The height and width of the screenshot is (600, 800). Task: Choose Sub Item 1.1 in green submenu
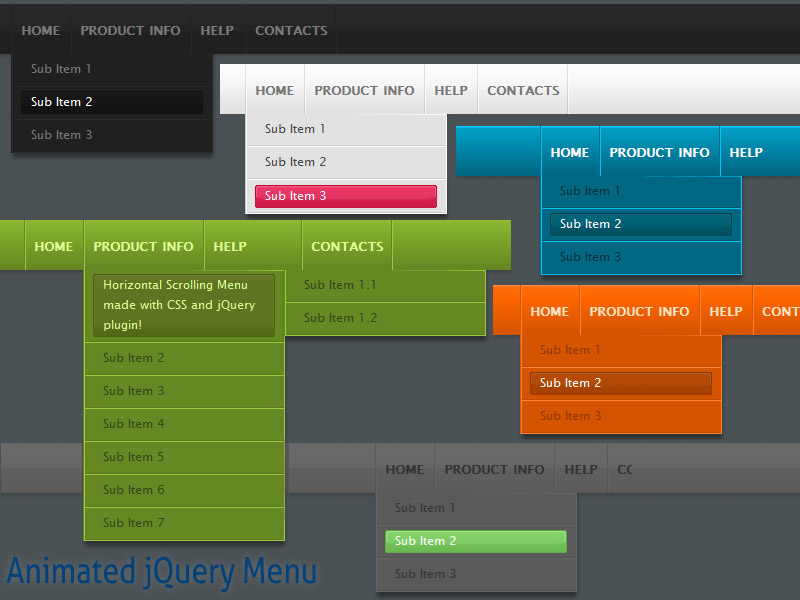tap(385, 285)
